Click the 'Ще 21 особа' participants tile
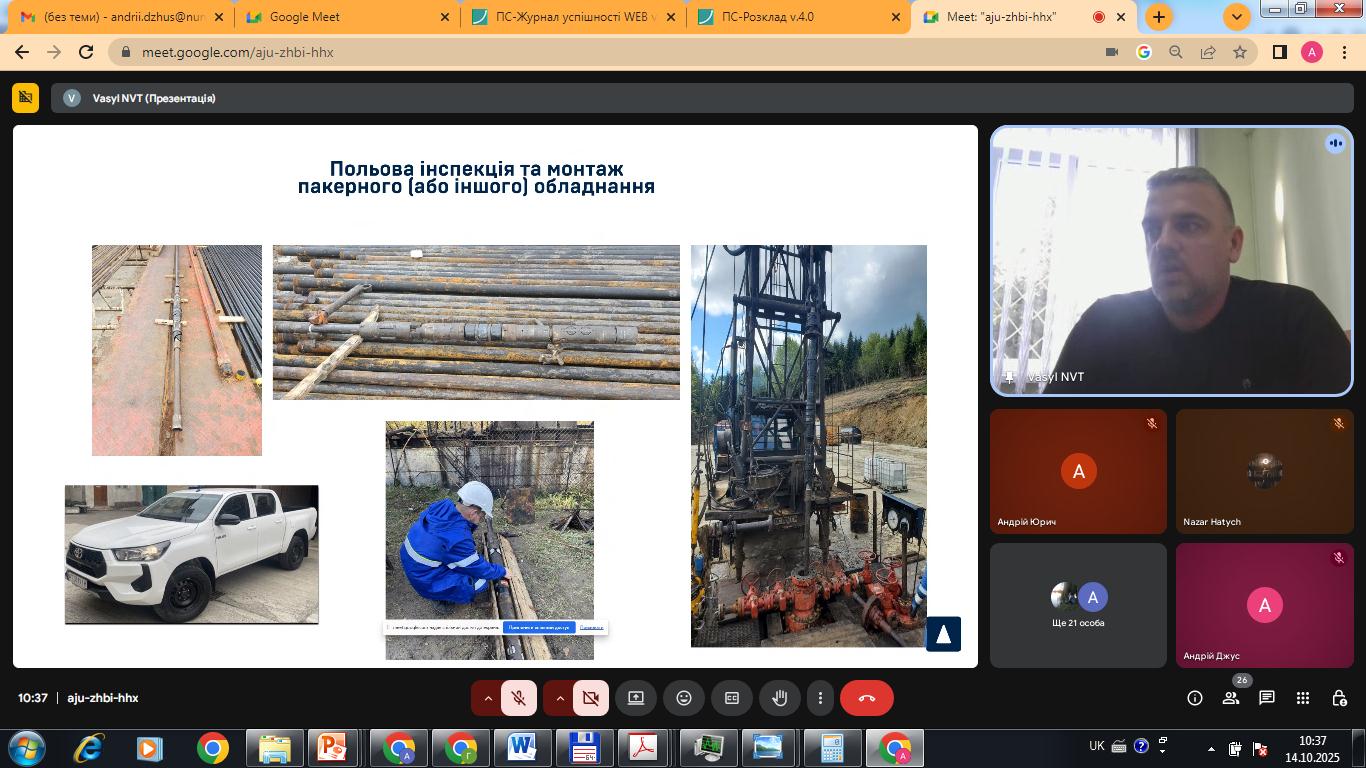This screenshot has width=1366, height=768. [1078, 605]
